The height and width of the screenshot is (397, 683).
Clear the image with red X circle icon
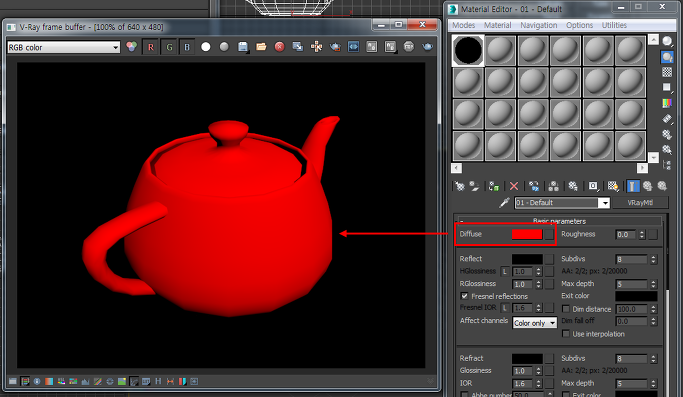tap(280, 47)
